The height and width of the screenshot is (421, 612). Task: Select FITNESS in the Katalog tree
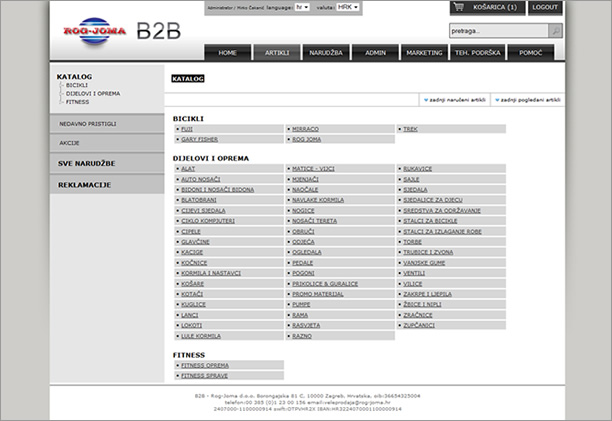pyautogui.click(x=77, y=101)
